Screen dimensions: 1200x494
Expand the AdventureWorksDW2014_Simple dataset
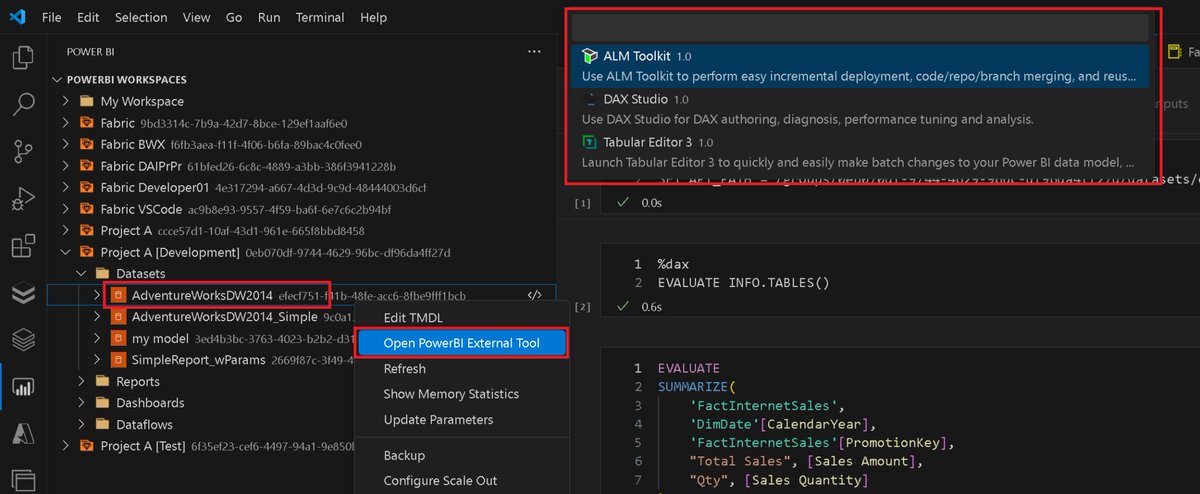click(97, 317)
